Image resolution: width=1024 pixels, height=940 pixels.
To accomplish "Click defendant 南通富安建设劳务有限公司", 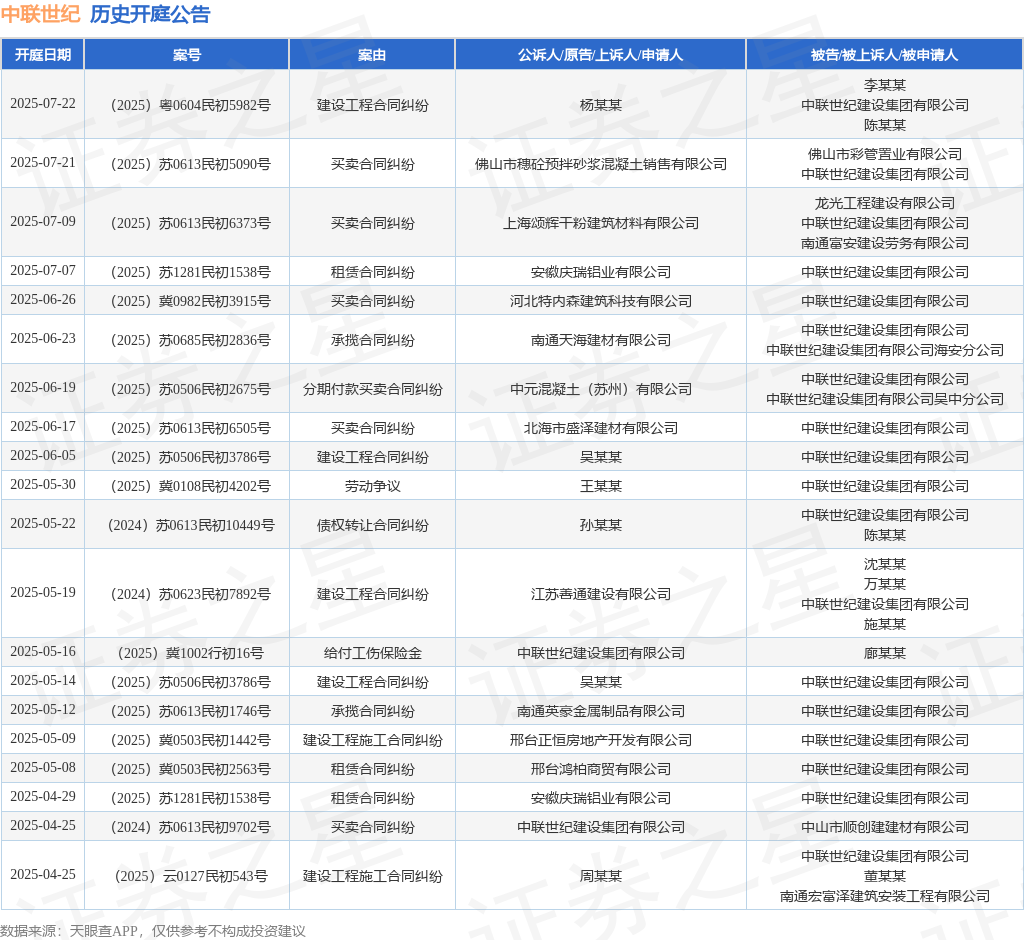I will click(885, 243).
